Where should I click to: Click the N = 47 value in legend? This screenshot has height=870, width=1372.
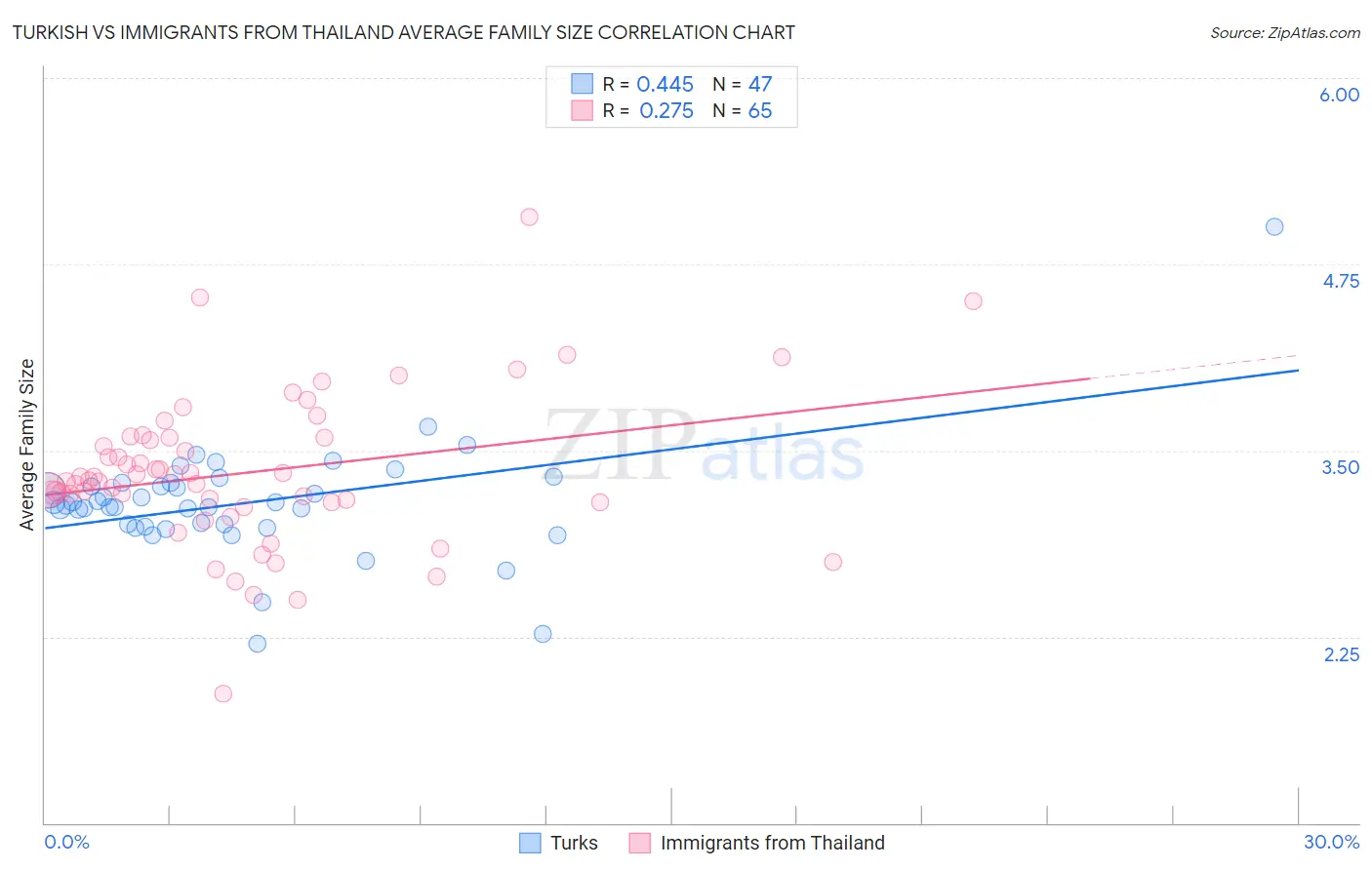tap(743, 84)
